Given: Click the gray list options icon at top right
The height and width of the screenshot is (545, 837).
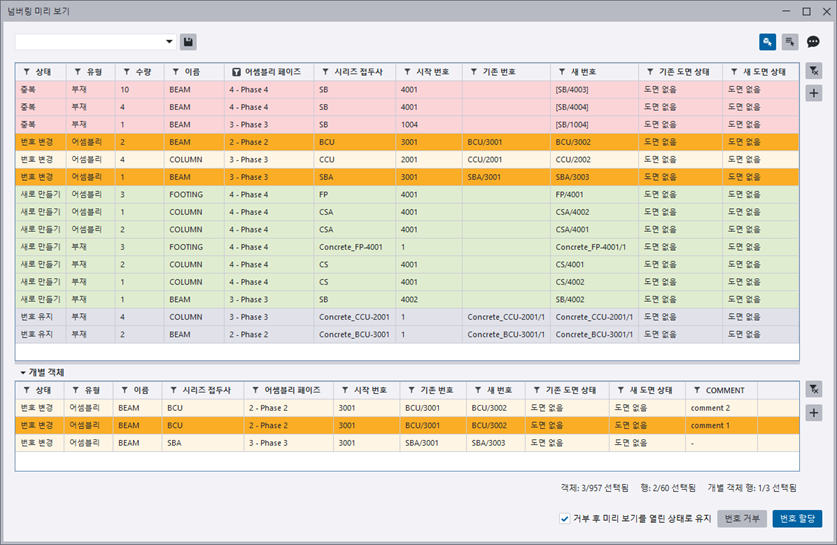Looking at the screenshot, I should click(x=790, y=42).
